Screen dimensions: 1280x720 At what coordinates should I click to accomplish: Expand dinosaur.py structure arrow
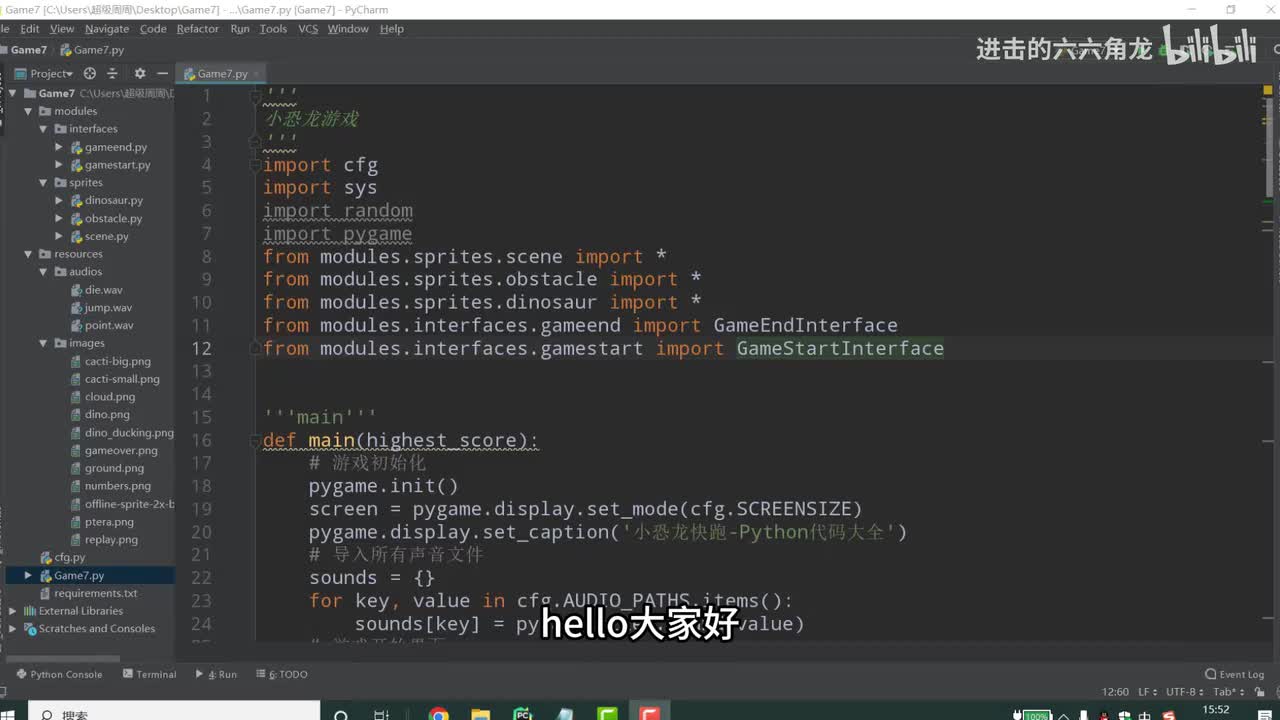[59, 201]
